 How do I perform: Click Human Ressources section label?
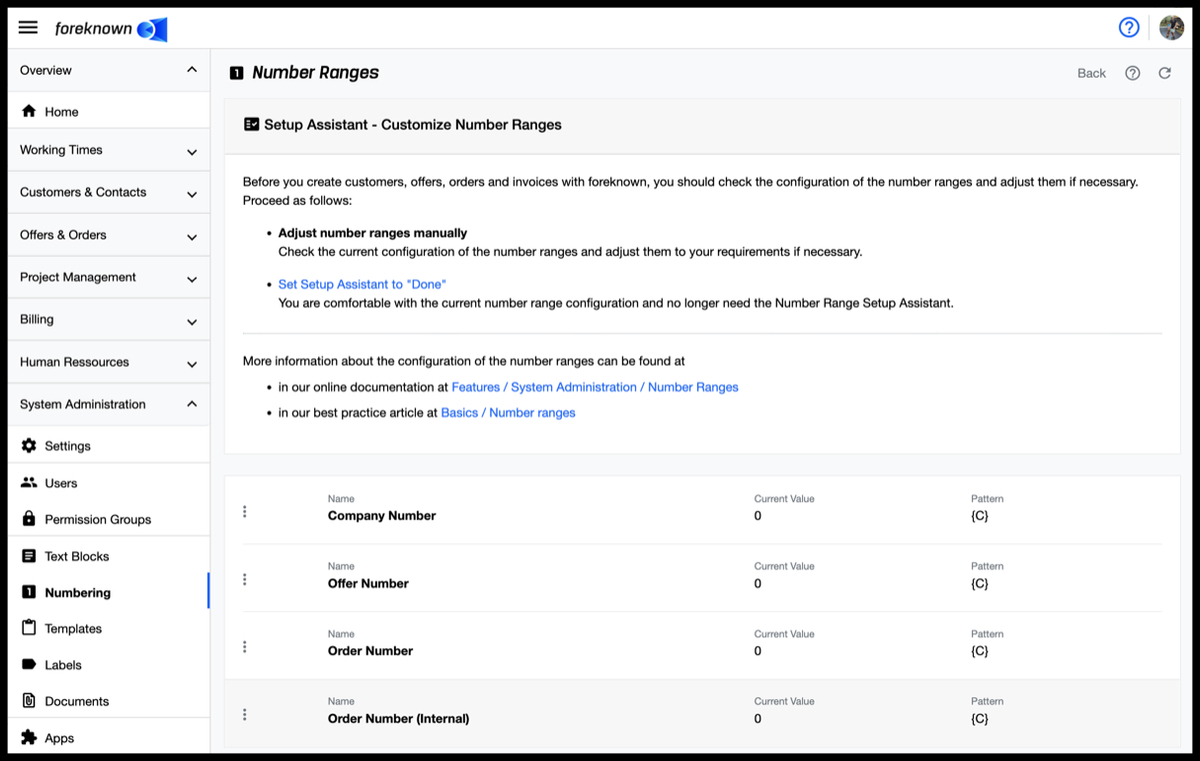tap(74, 362)
